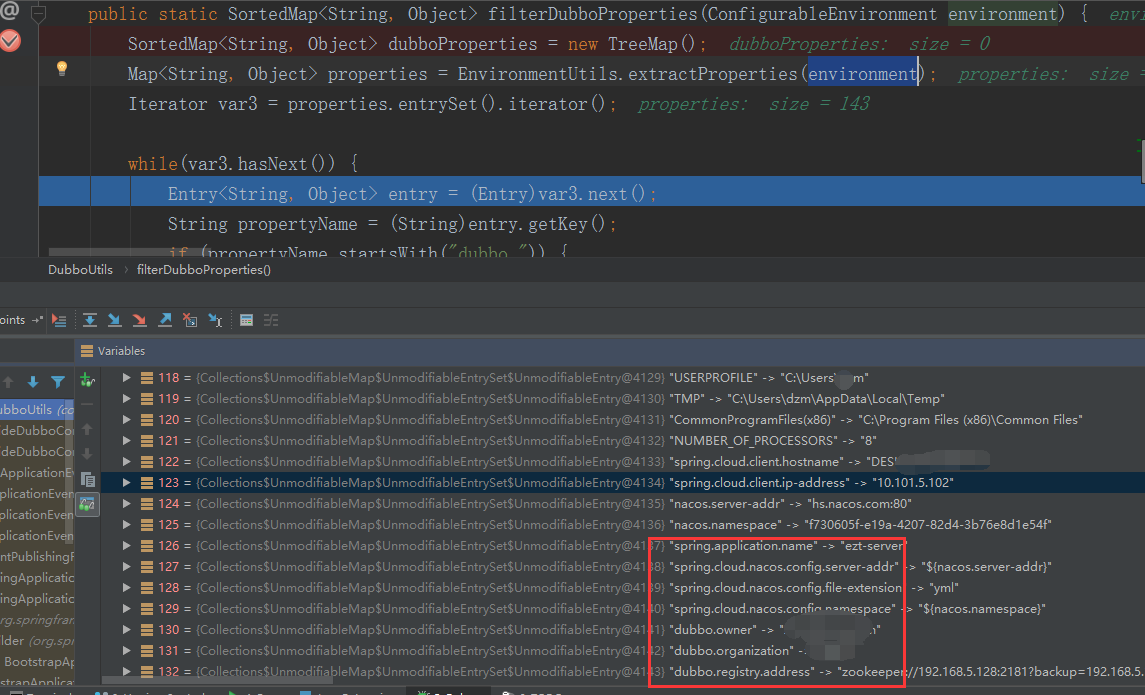This screenshot has height=695, width=1145.
Task: Expand entry 123 spring.cloud.client.ip-address
Action: click(x=126, y=483)
